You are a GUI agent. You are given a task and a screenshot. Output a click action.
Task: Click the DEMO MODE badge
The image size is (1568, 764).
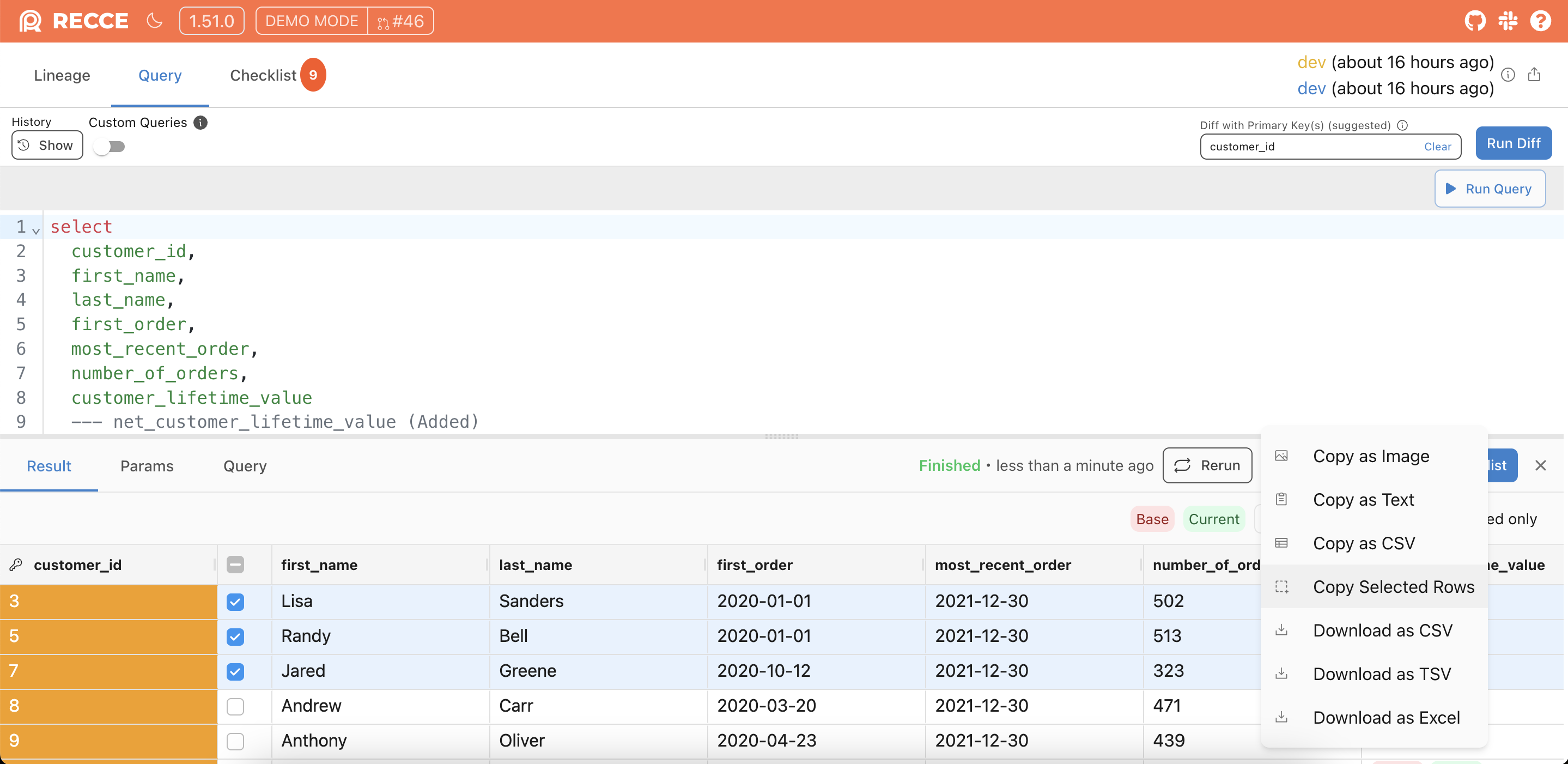tap(312, 21)
